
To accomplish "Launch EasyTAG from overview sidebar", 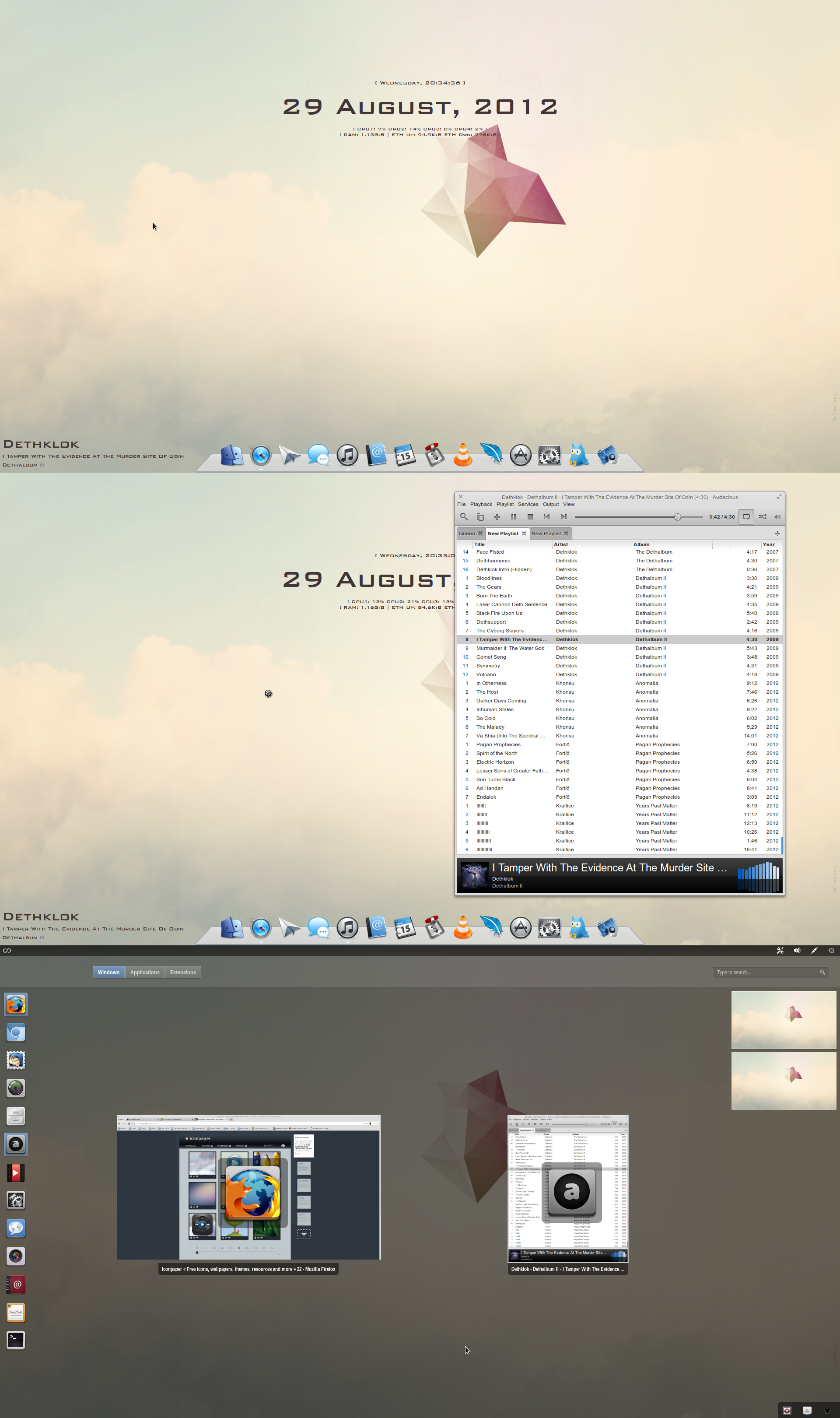I will [16, 1312].
